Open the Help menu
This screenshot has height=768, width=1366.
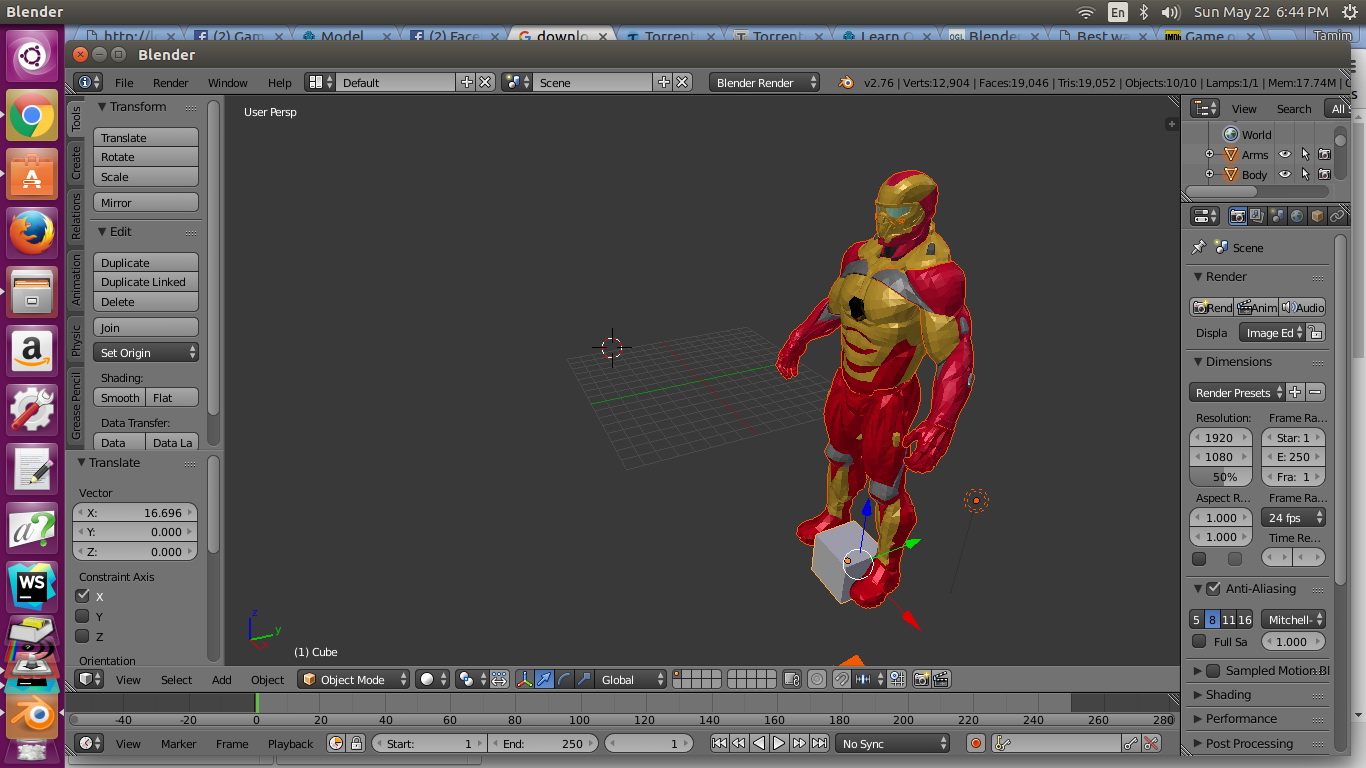point(280,82)
